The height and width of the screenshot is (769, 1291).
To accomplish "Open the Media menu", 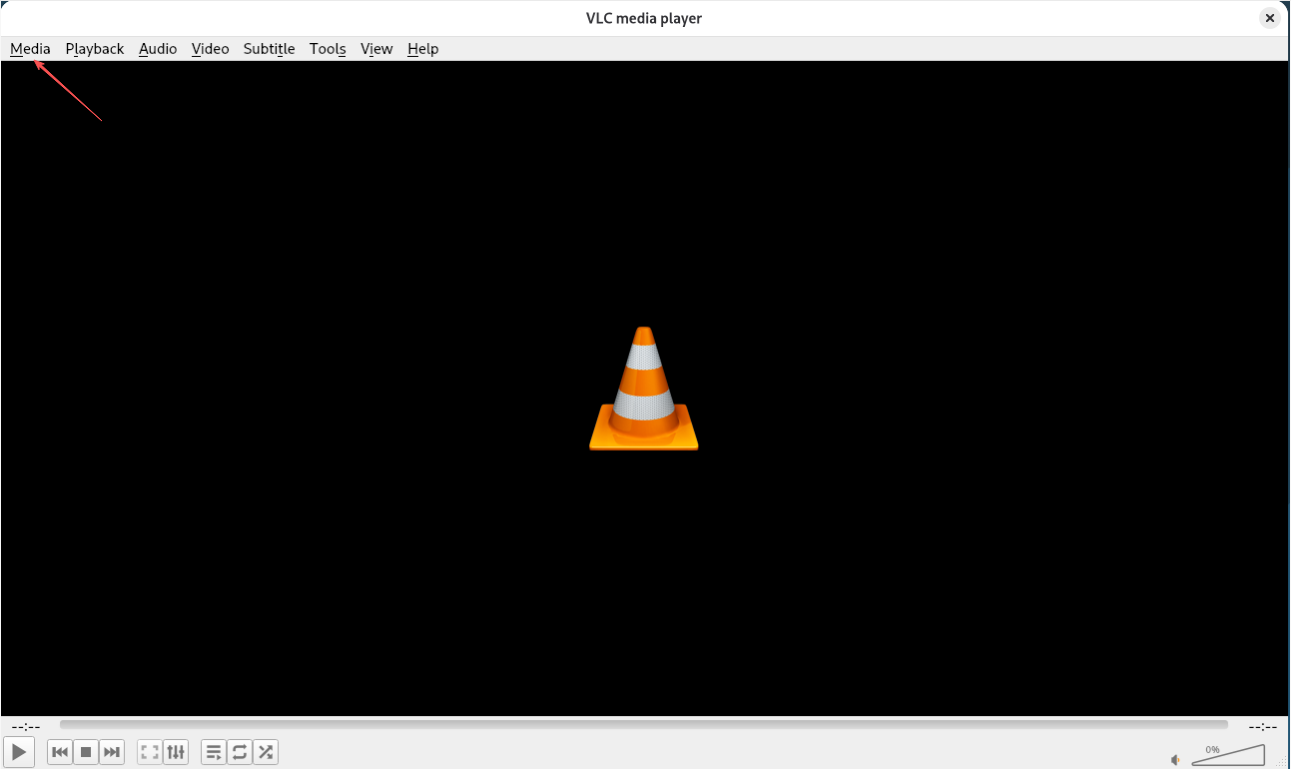I will click(x=30, y=49).
